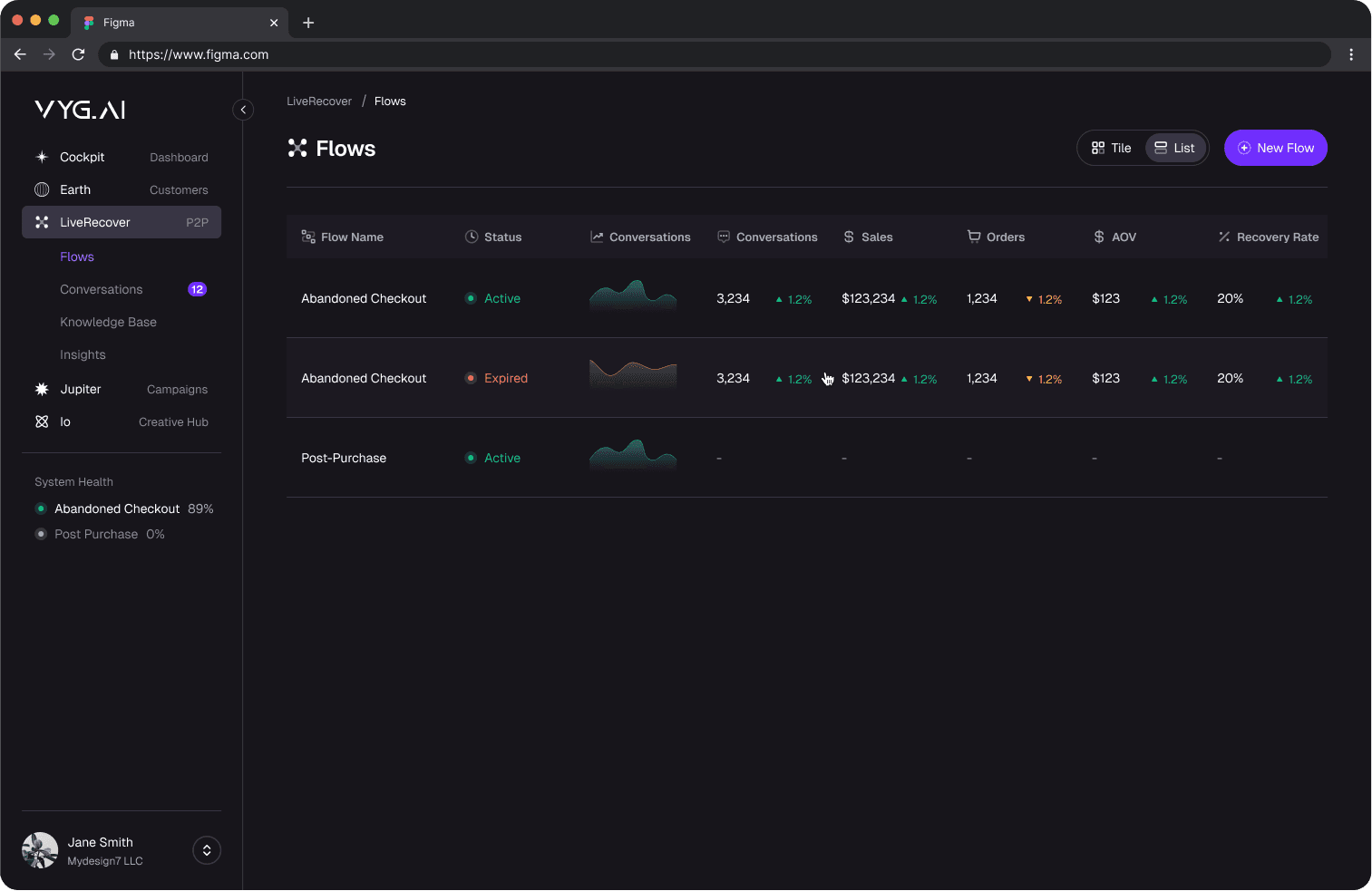The height and width of the screenshot is (891, 1372).
Task: Click the VYG.AI logo
Action: click(80, 110)
